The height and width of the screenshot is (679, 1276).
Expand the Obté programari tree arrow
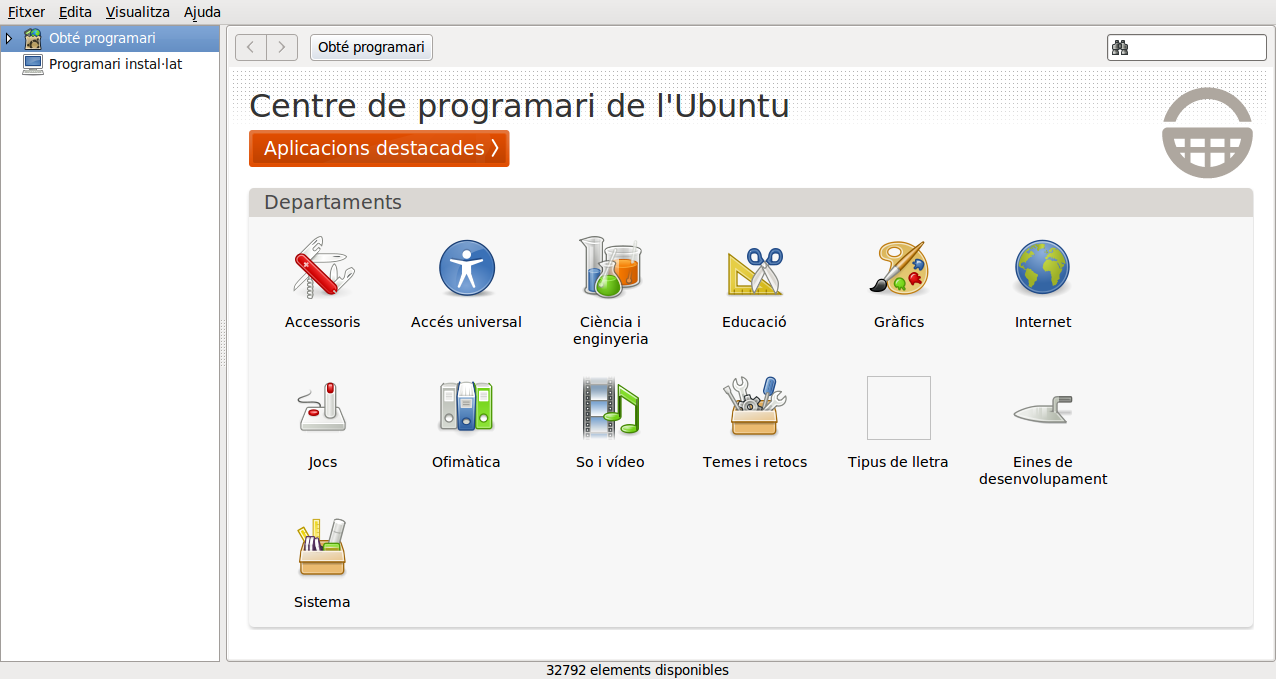point(9,39)
